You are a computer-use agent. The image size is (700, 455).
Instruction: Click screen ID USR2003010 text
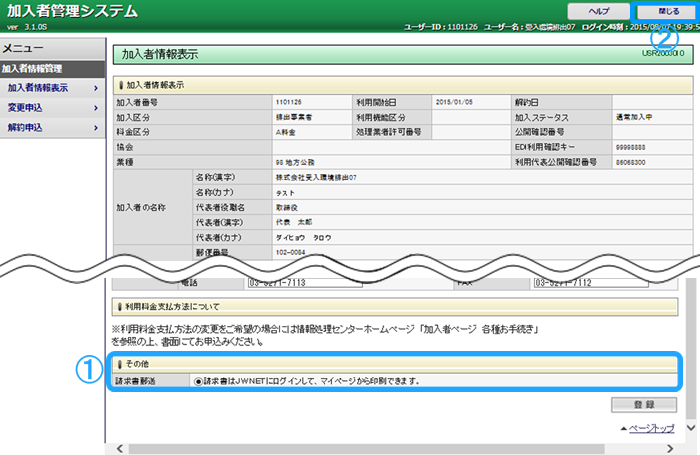pos(663,53)
